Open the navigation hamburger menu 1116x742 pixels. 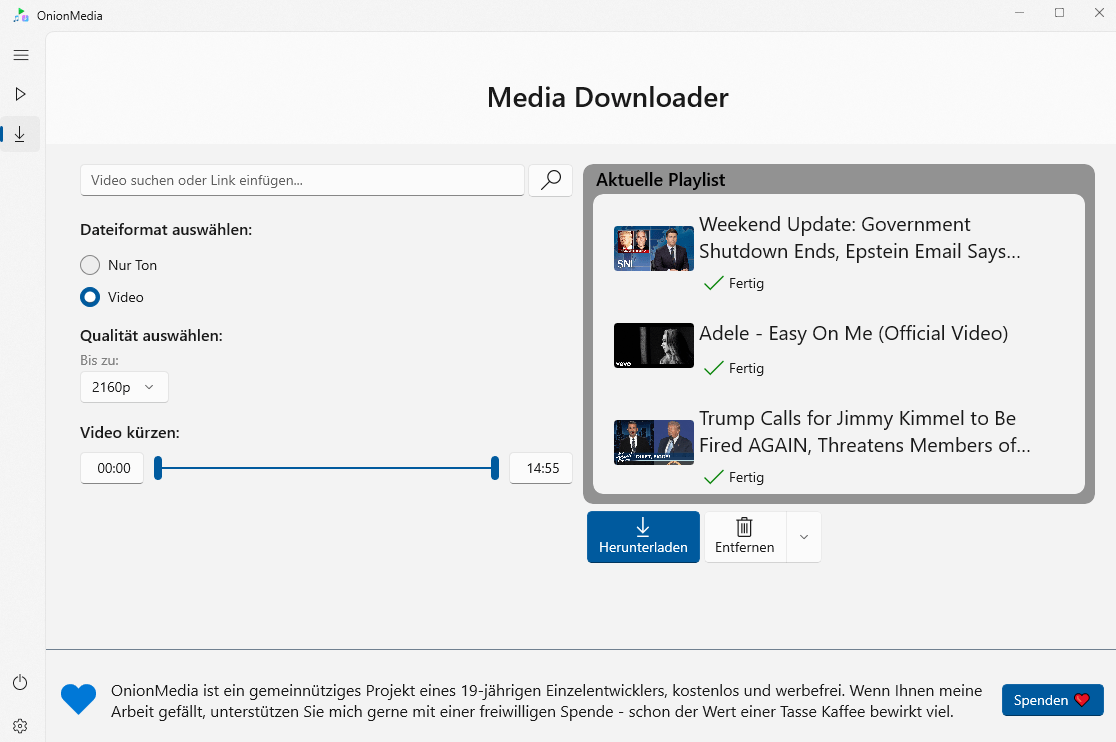click(20, 55)
